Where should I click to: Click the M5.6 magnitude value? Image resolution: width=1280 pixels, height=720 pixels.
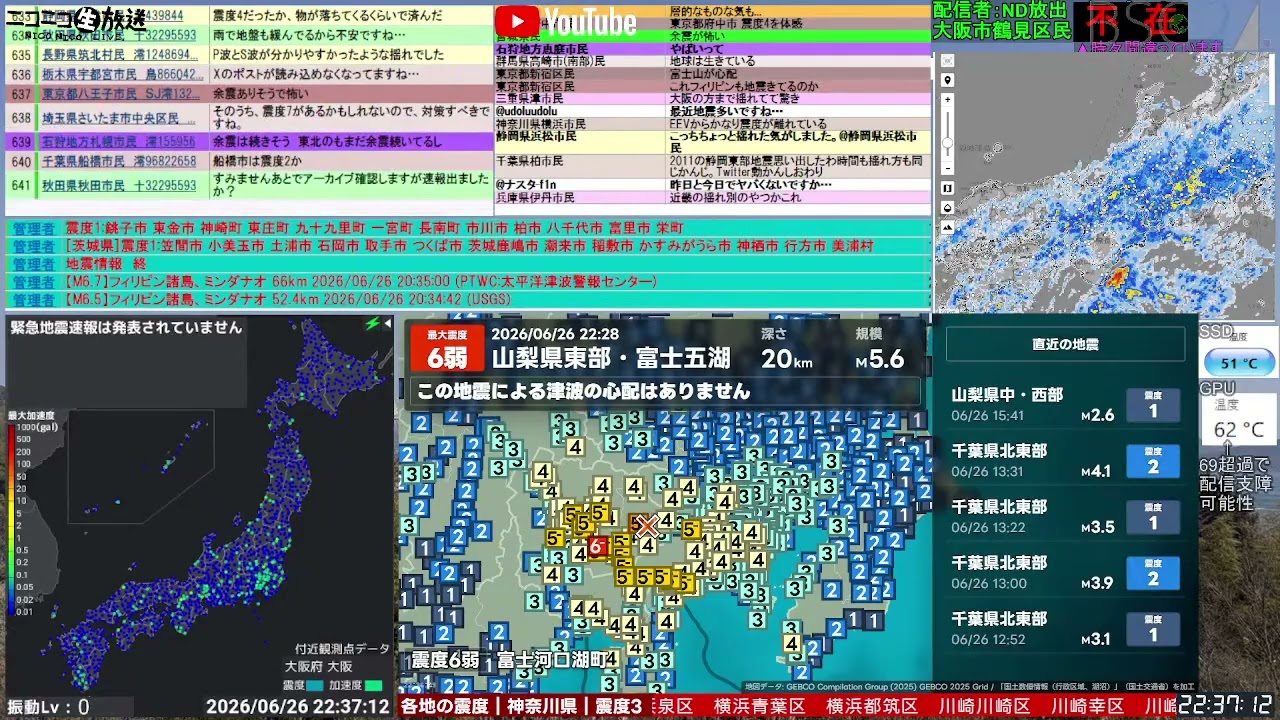point(879,359)
